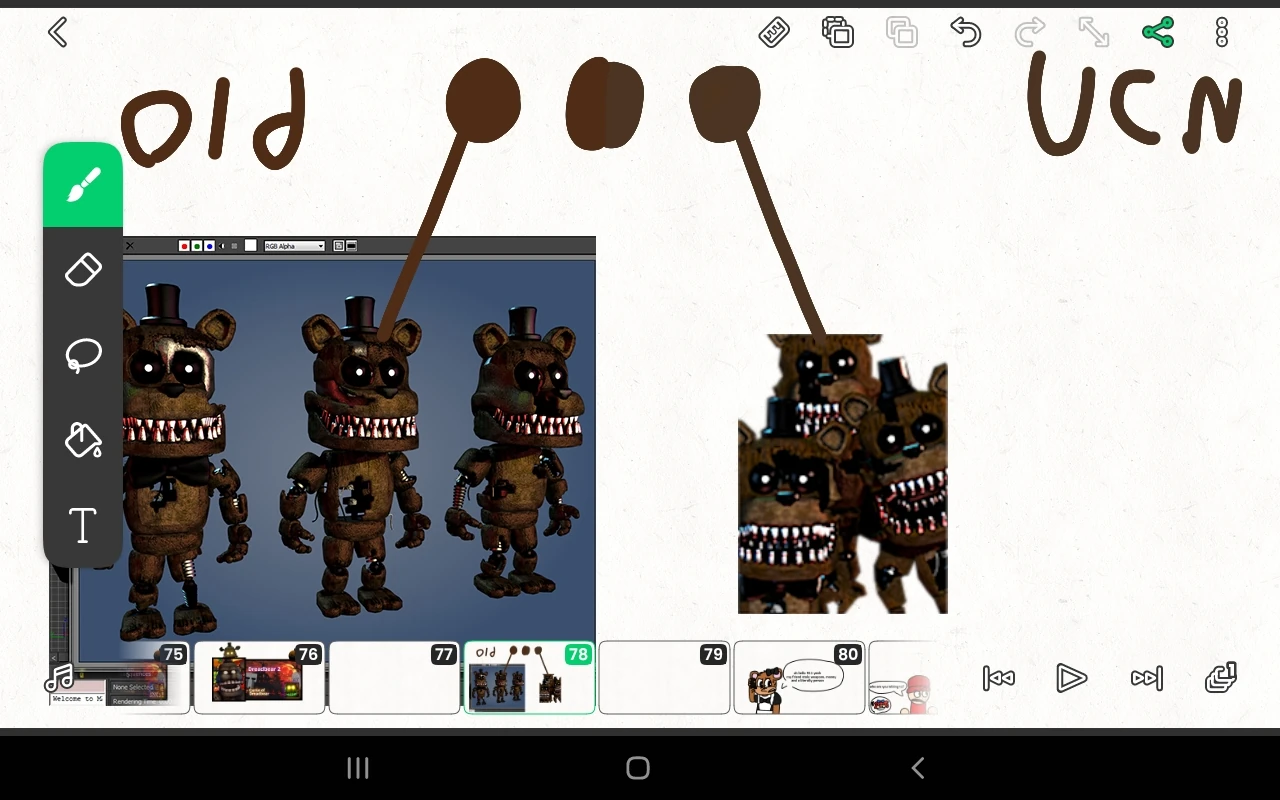Viewport: 1280px width, 800px height.
Task: Select the Text tool
Action: [83, 526]
